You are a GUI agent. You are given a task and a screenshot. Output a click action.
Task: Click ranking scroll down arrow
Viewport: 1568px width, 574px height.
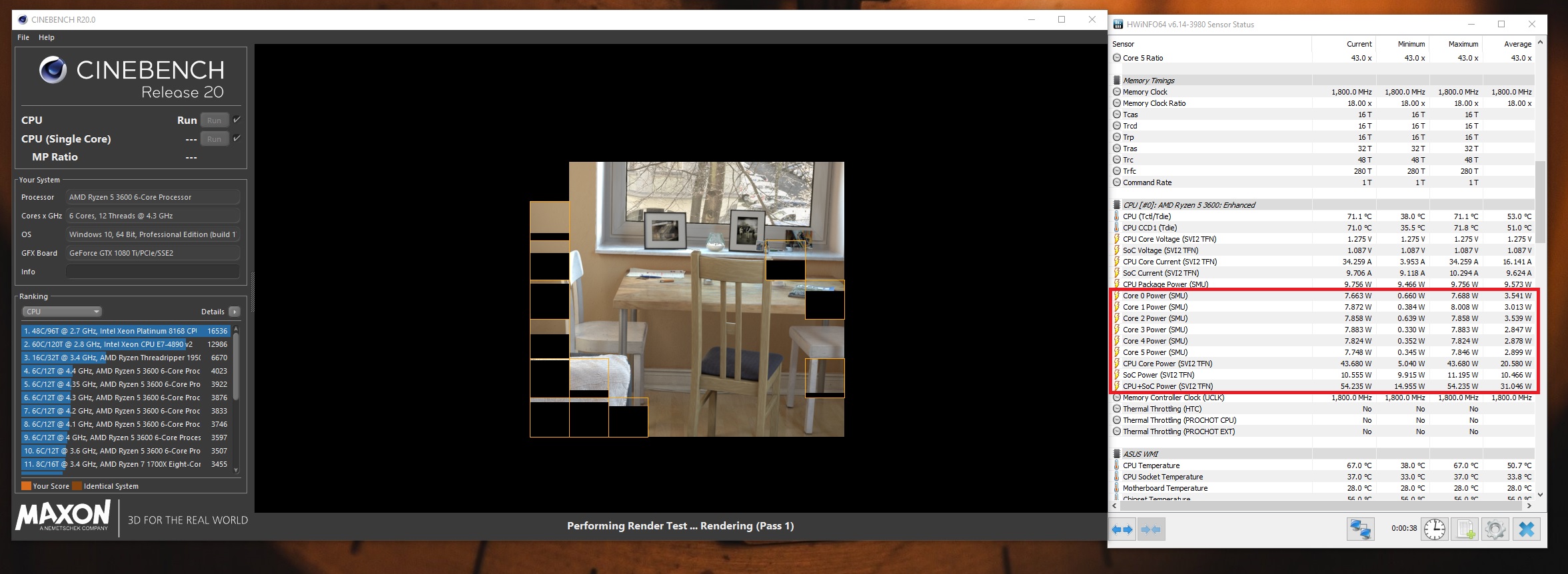point(236,470)
